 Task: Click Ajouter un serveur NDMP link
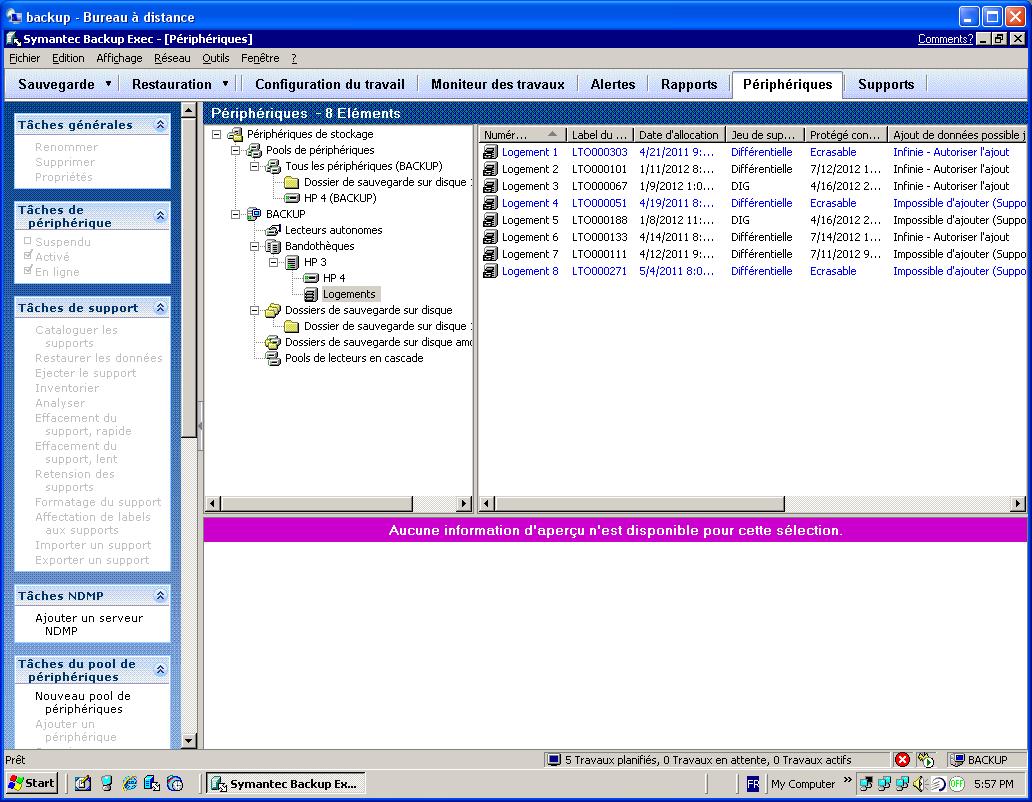tap(89, 624)
